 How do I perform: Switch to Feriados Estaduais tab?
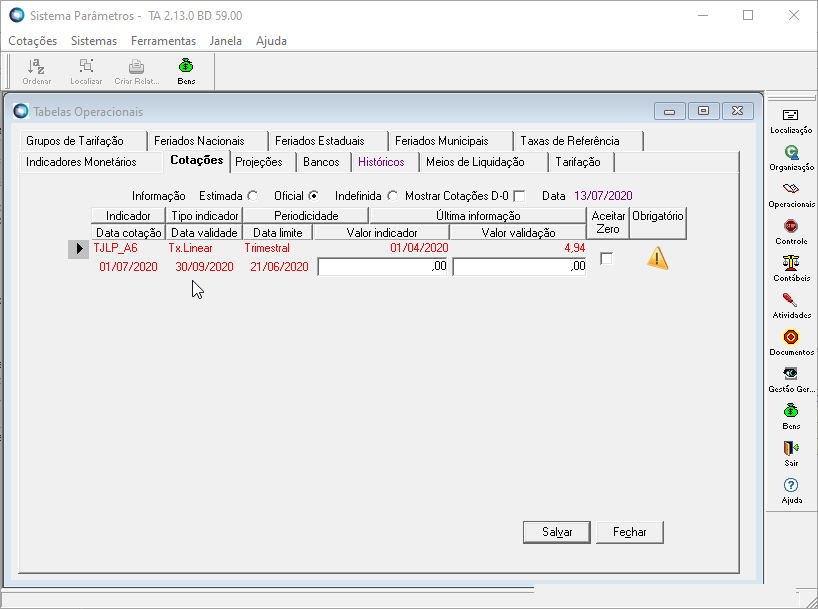[328, 141]
